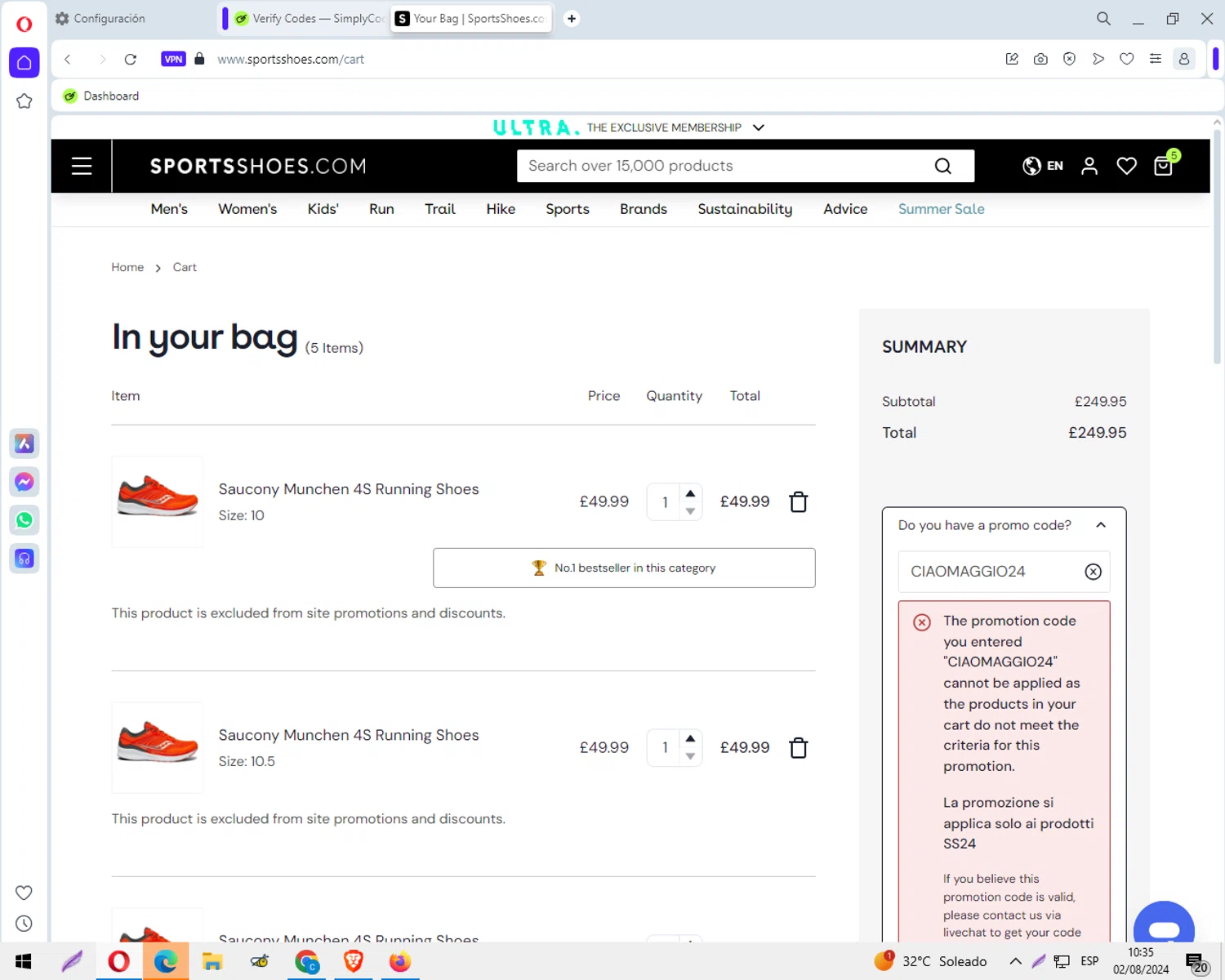This screenshot has width=1225, height=980.
Task: Decrease quantity of Size 10 Saucony shoes
Action: pyautogui.click(x=691, y=511)
